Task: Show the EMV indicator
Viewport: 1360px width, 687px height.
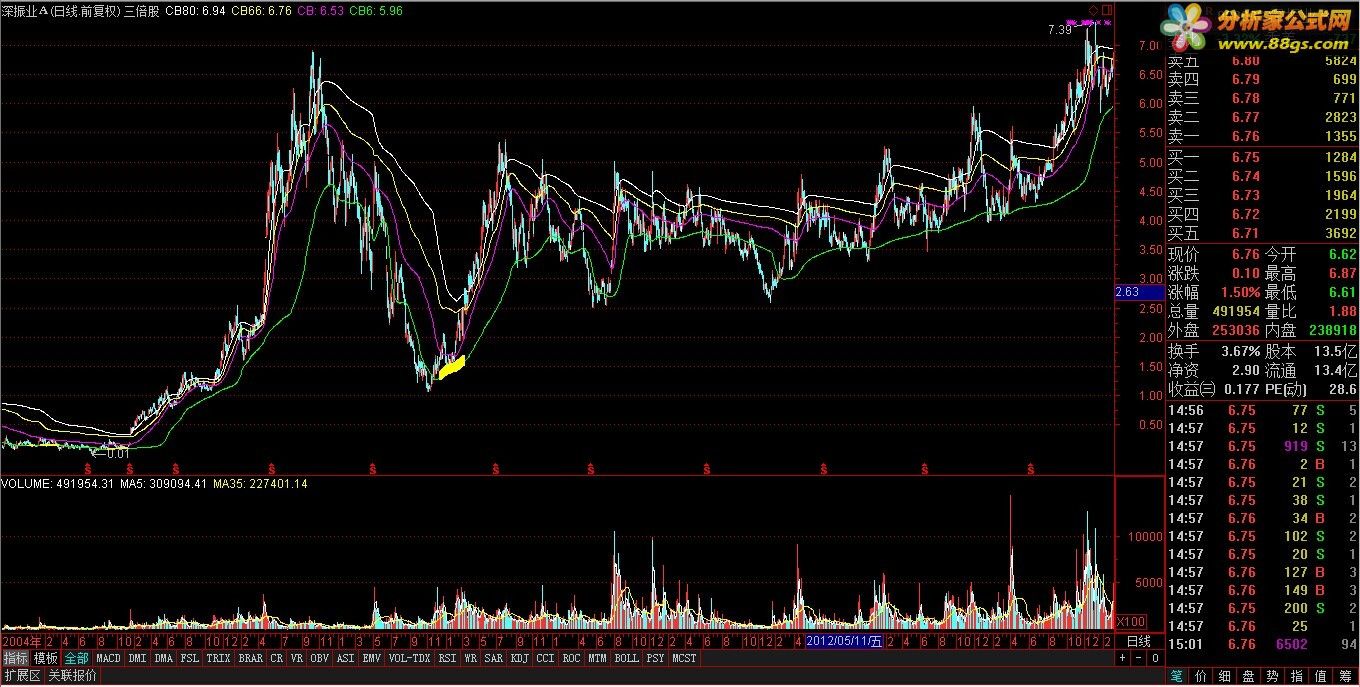Action: click(x=371, y=658)
